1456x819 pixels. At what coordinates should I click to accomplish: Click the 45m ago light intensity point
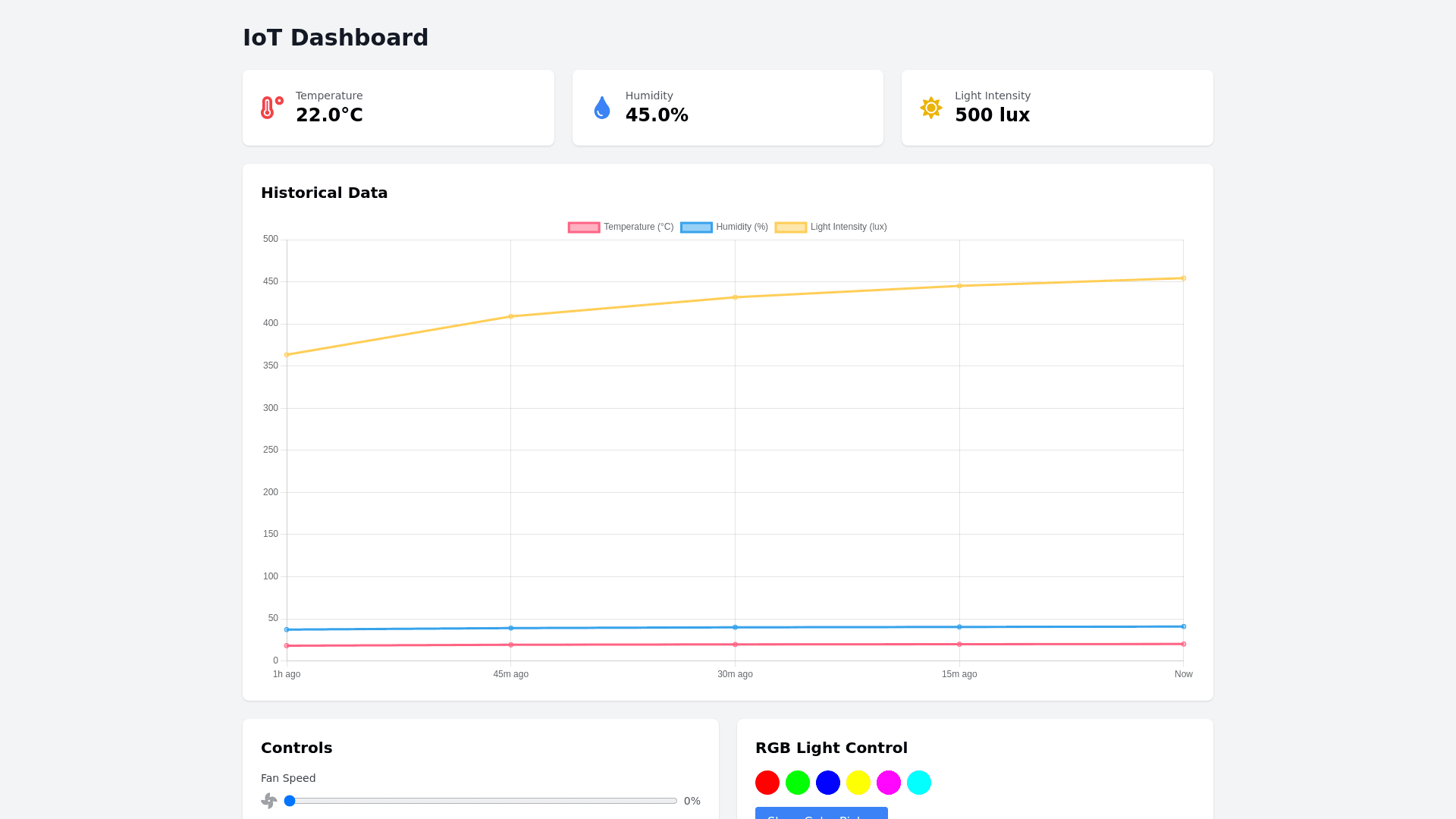510,316
